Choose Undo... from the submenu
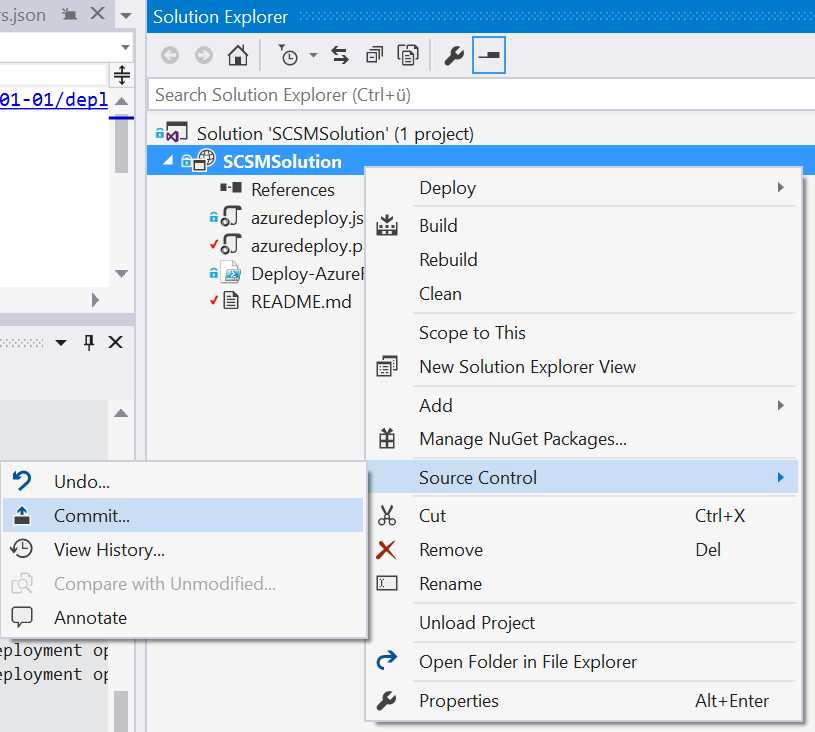This screenshot has width=815, height=732. click(82, 482)
